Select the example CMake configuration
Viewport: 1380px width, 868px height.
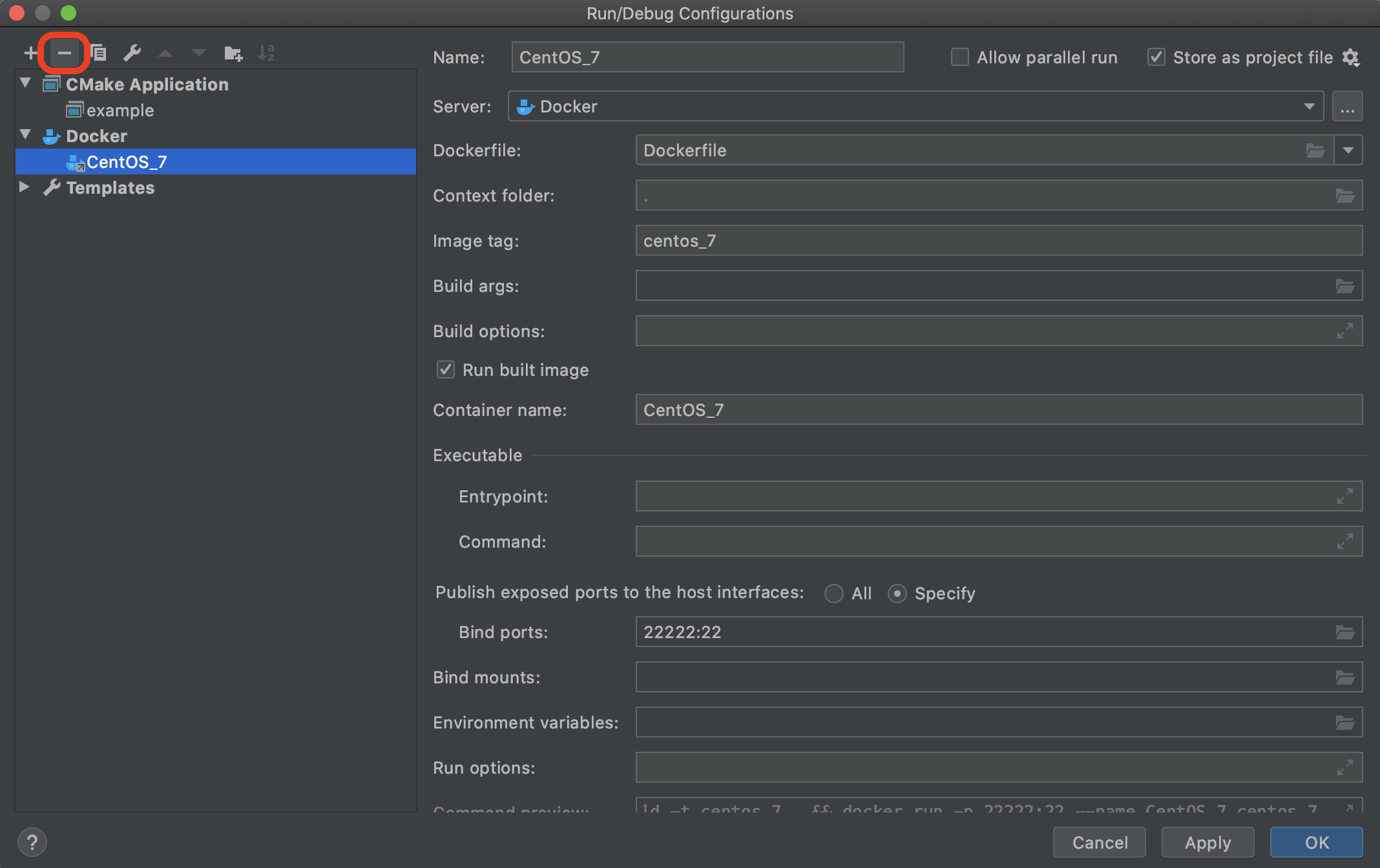coord(120,110)
